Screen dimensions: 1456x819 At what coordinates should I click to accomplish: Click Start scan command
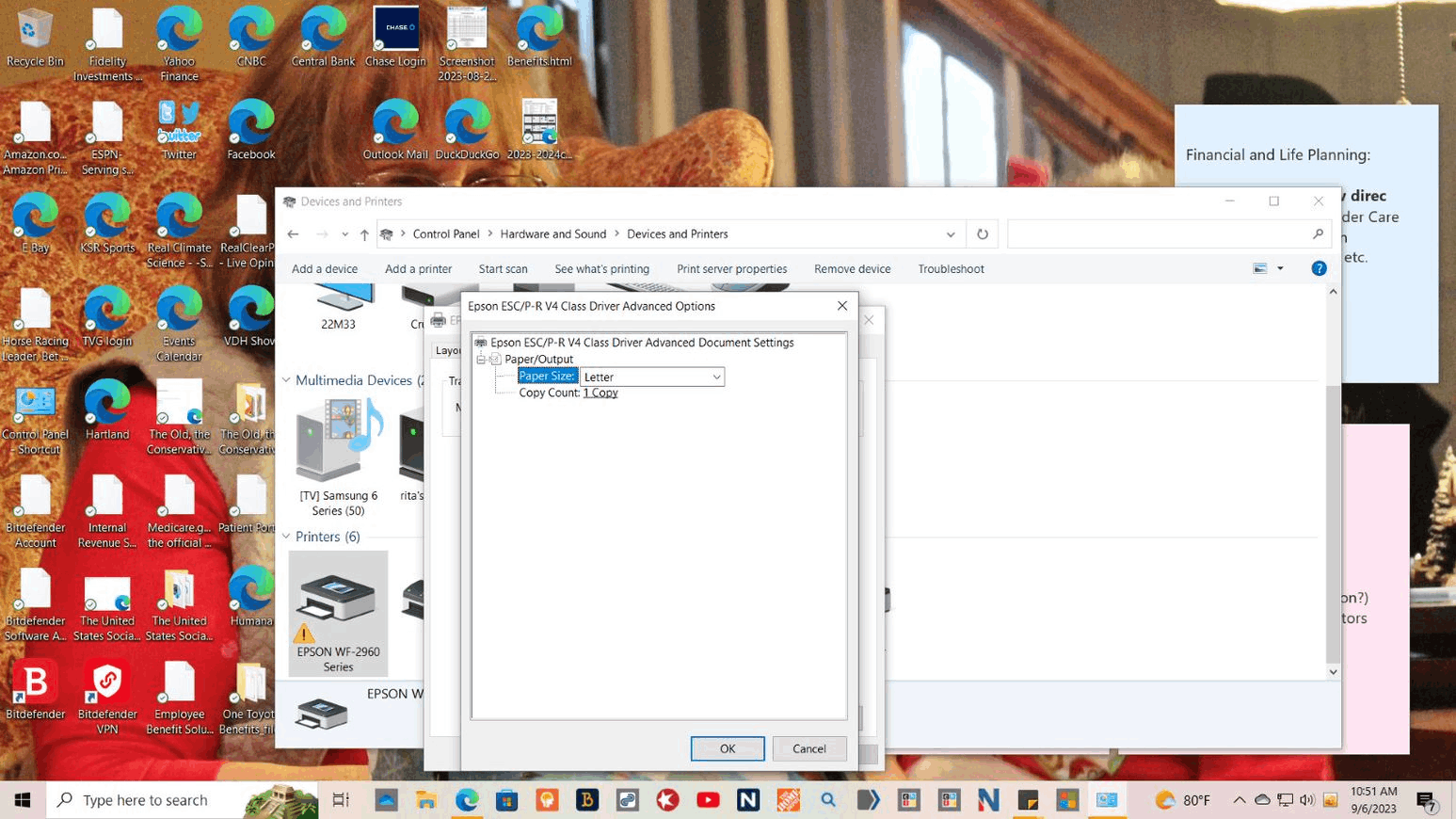[x=503, y=269]
